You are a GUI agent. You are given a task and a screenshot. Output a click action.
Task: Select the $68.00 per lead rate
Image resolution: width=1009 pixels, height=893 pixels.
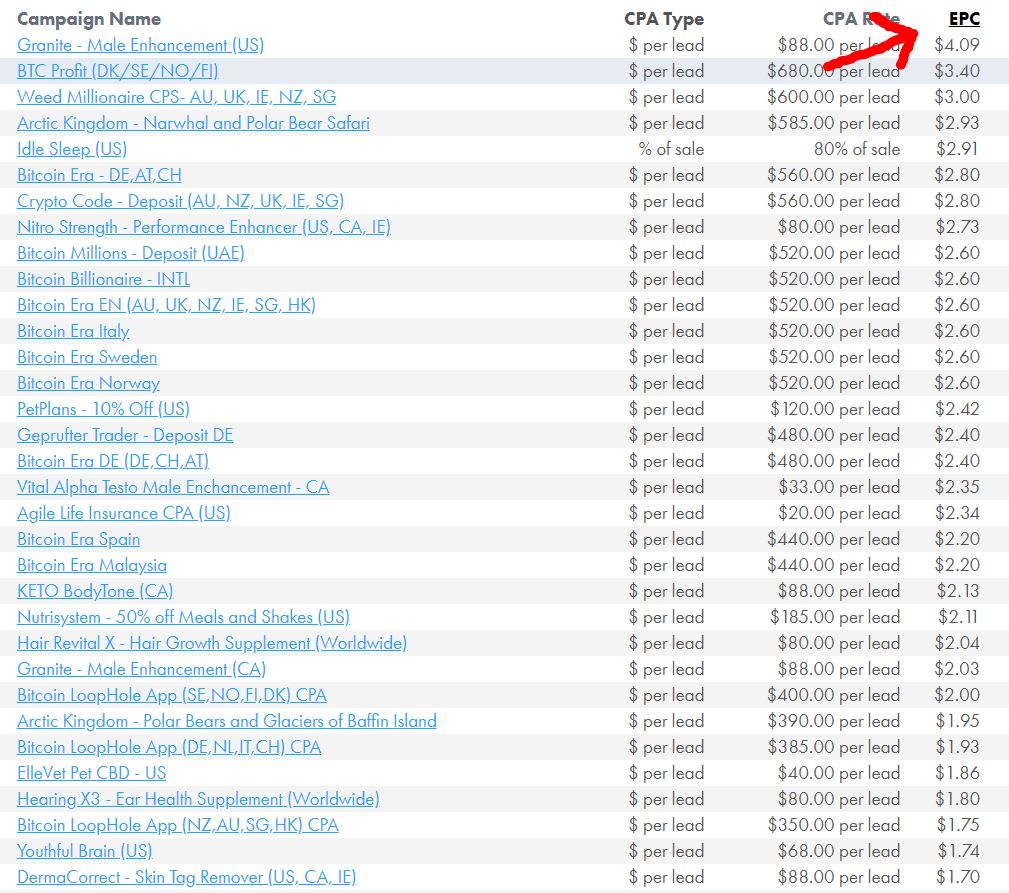[x=839, y=851]
